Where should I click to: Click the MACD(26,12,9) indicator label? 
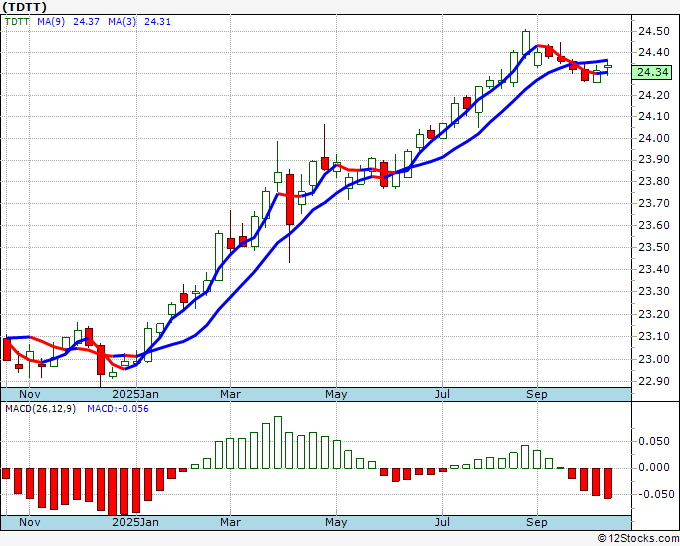point(40,409)
